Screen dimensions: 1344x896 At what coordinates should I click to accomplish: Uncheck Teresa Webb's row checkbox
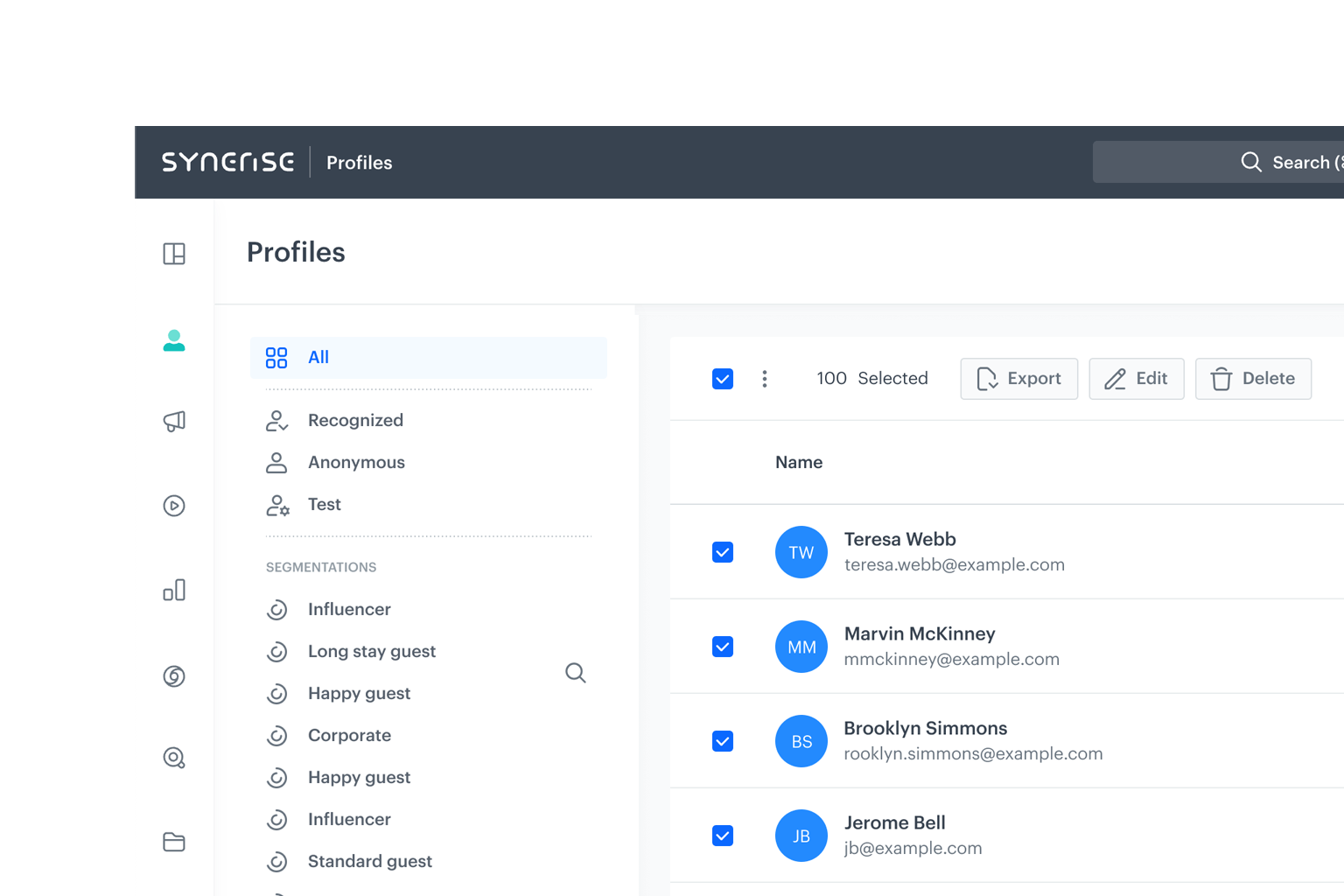(x=723, y=552)
